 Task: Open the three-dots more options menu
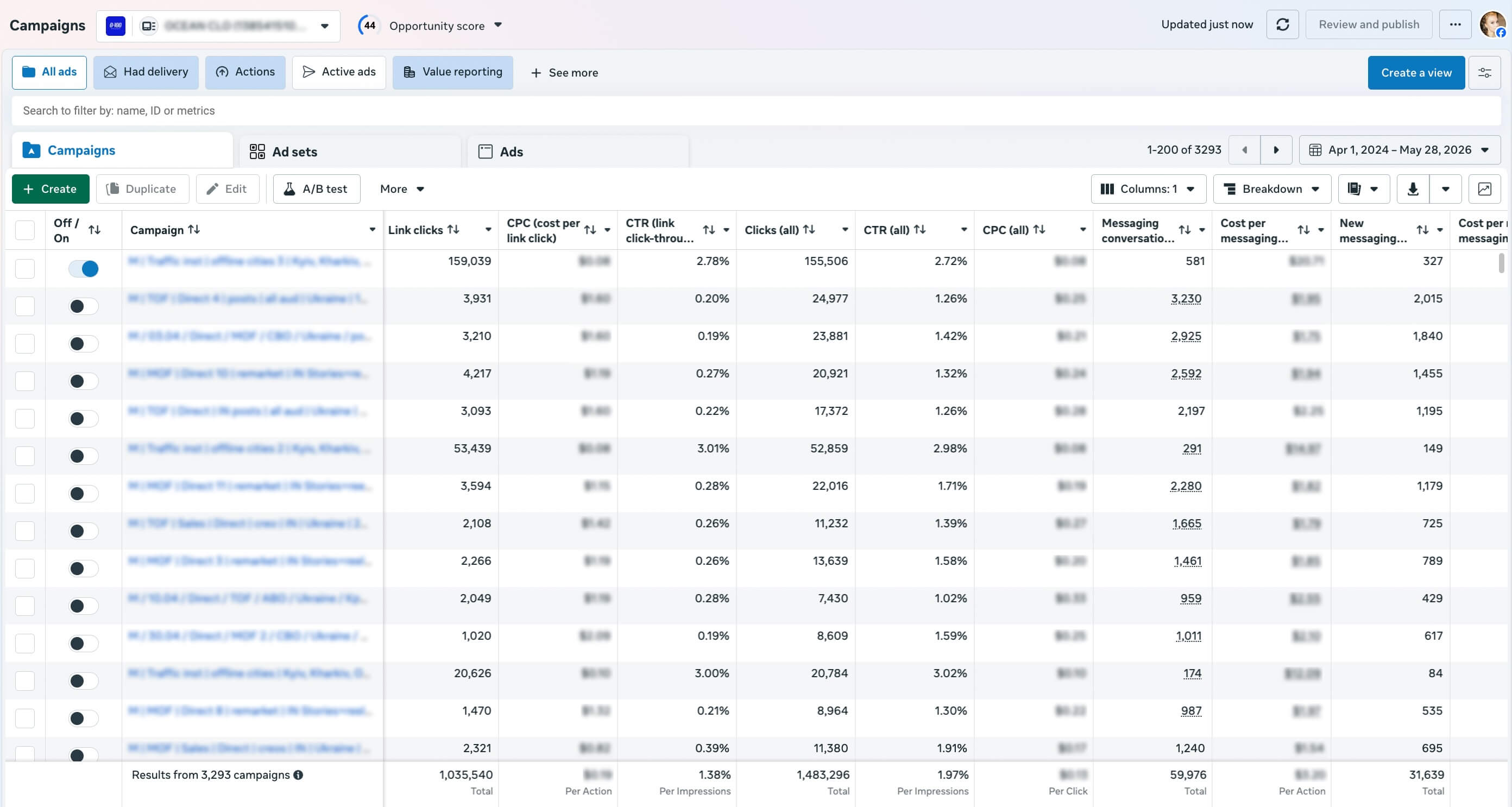pos(1455,24)
